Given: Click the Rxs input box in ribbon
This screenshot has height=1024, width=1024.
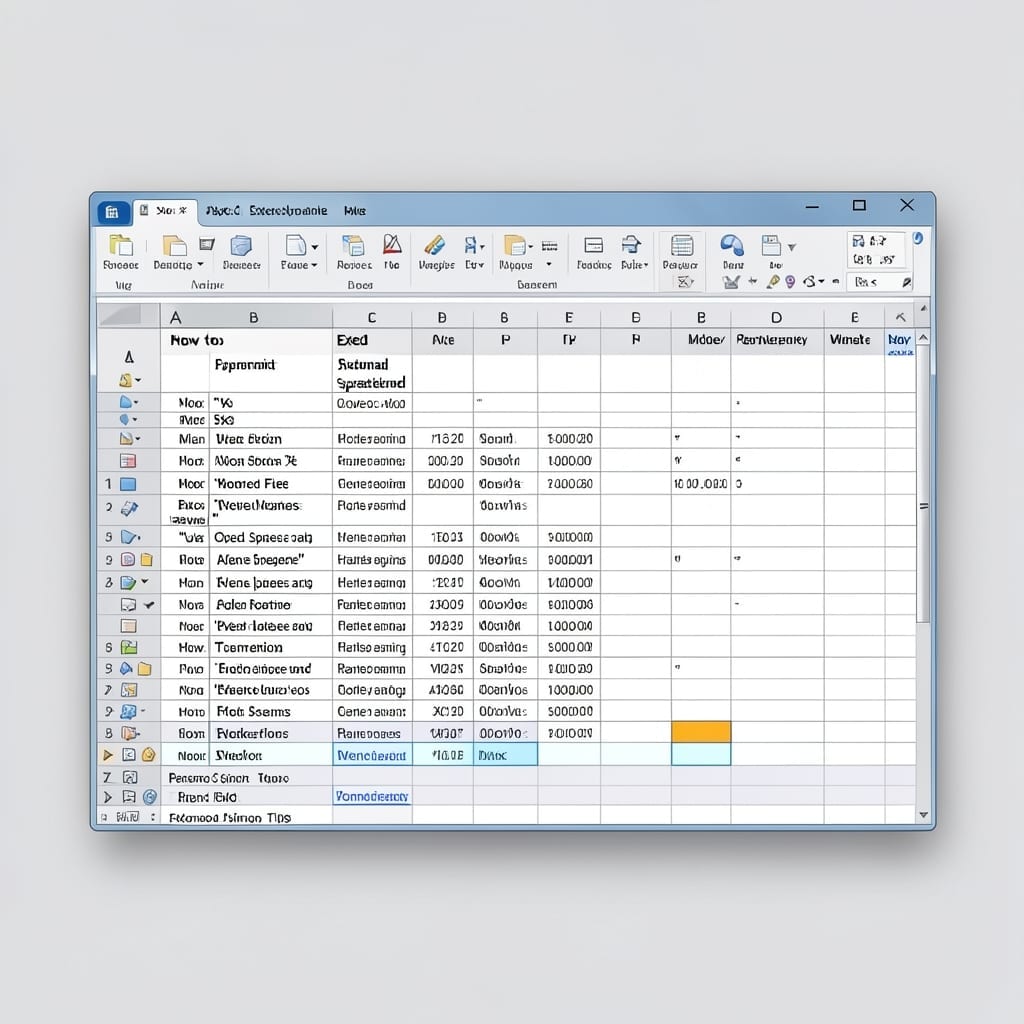Looking at the screenshot, I should (879, 282).
